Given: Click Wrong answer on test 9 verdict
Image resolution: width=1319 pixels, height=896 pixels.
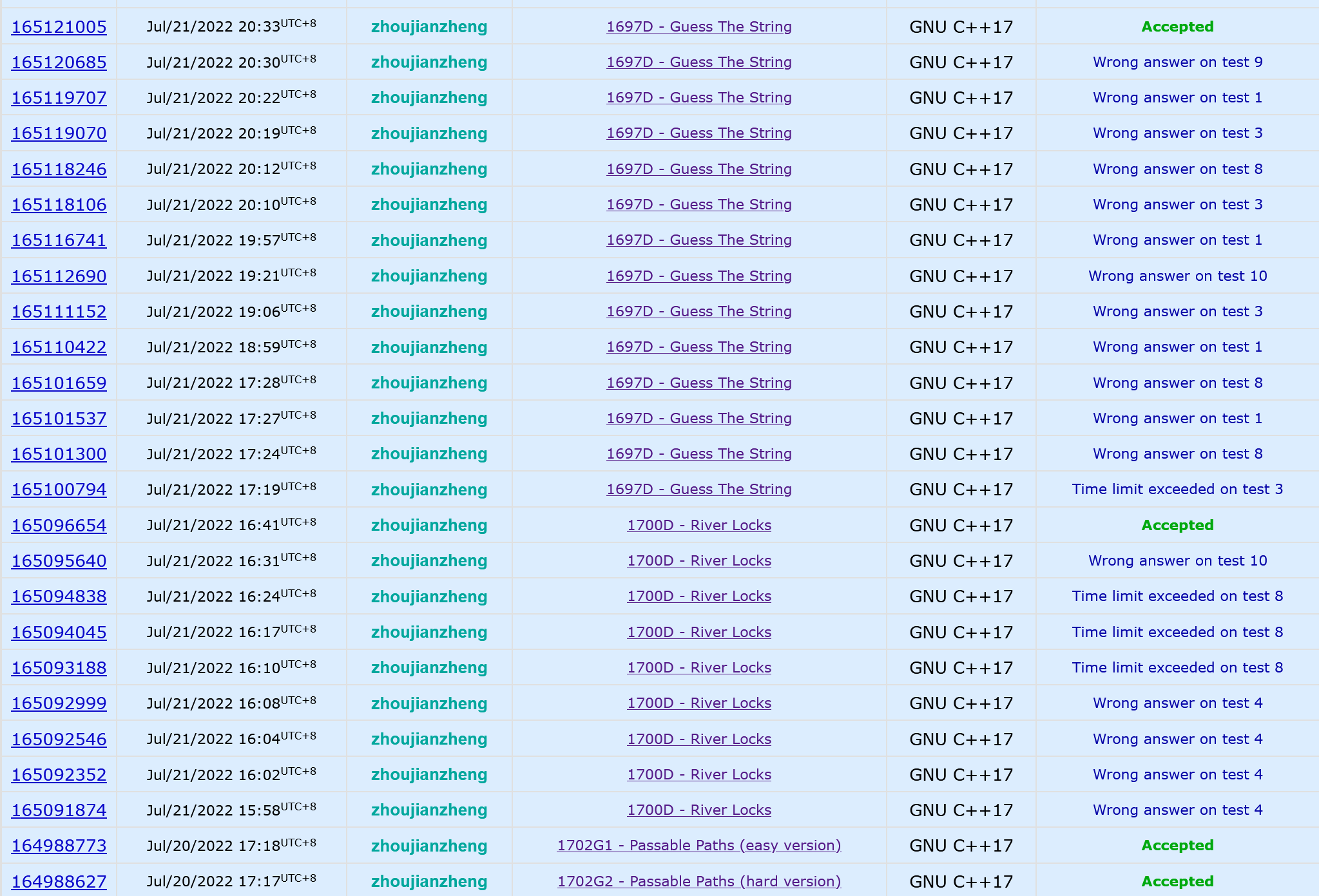Looking at the screenshot, I should coord(1177,62).
